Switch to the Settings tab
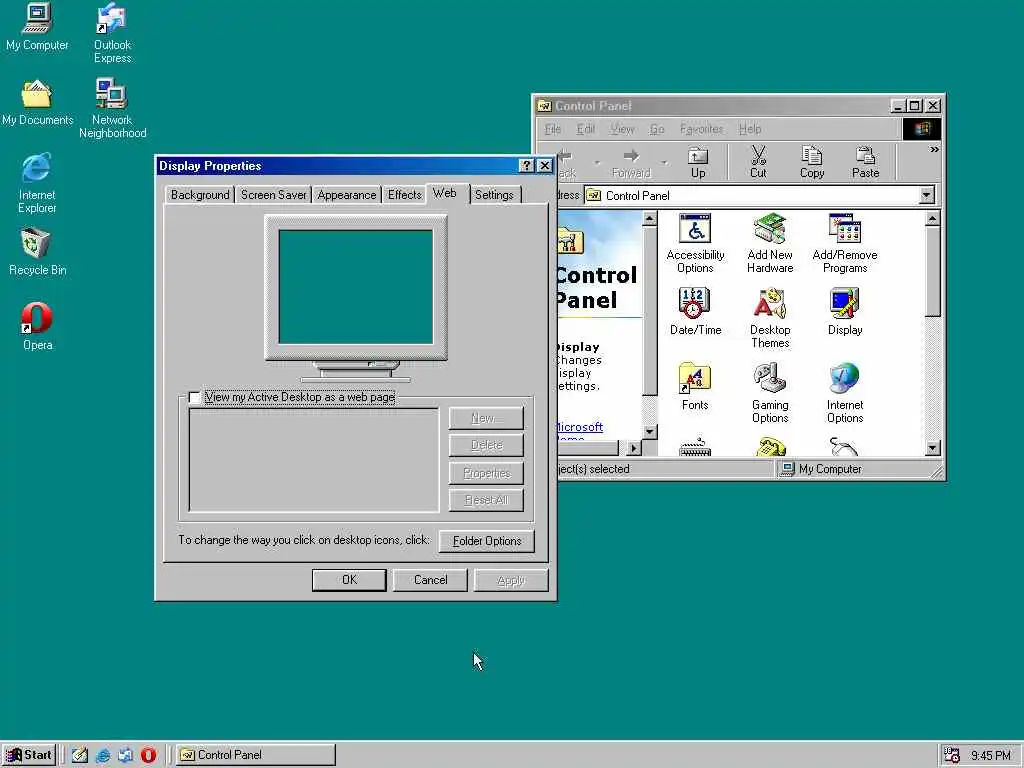1024x768 pixels. point(494,195)
